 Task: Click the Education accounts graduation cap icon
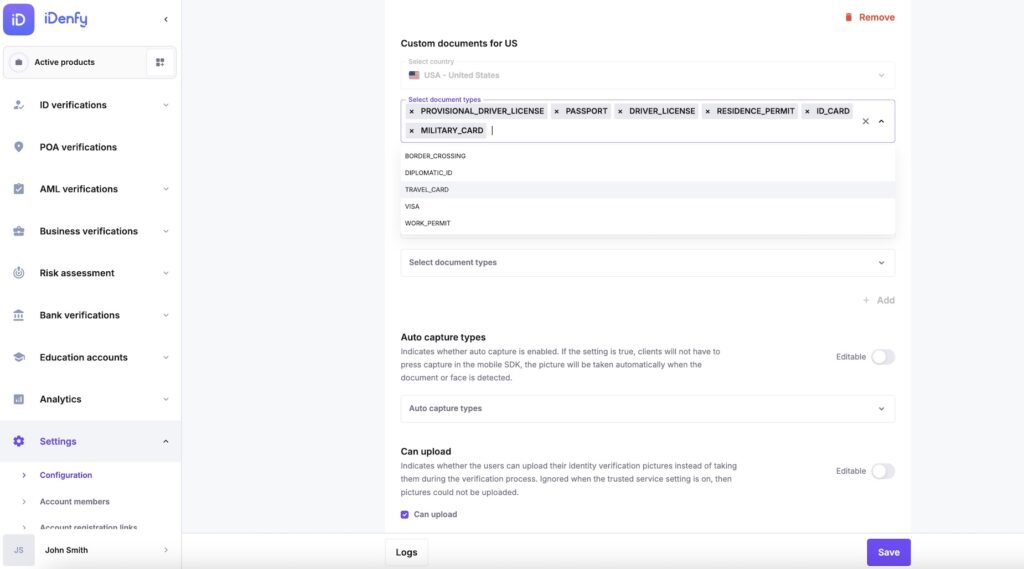click(x=19, y=357)
